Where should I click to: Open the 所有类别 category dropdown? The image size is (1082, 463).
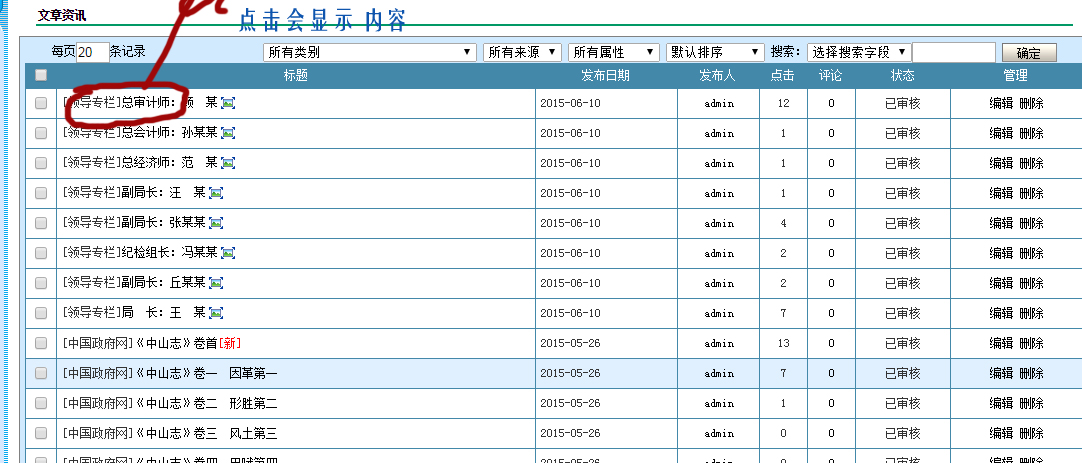(369, 52)
